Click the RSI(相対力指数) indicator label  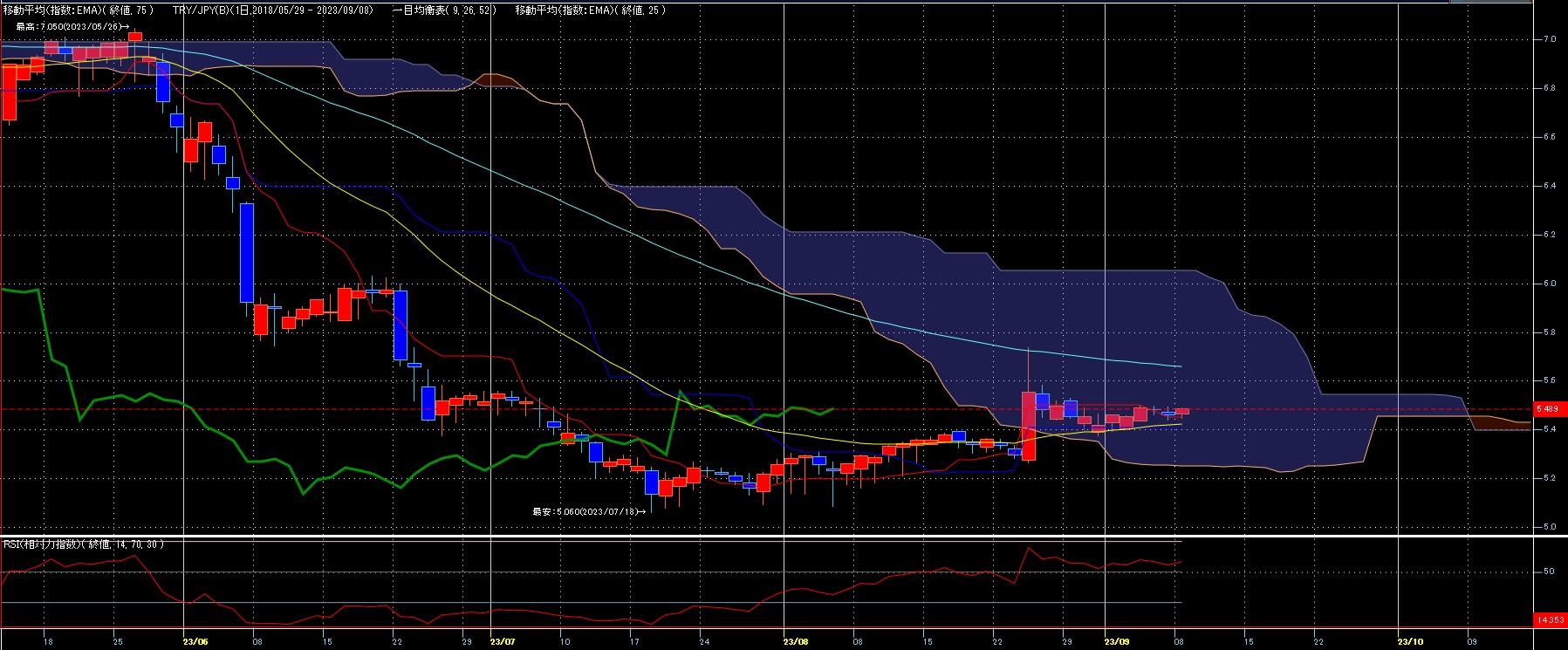click(84, 544)
